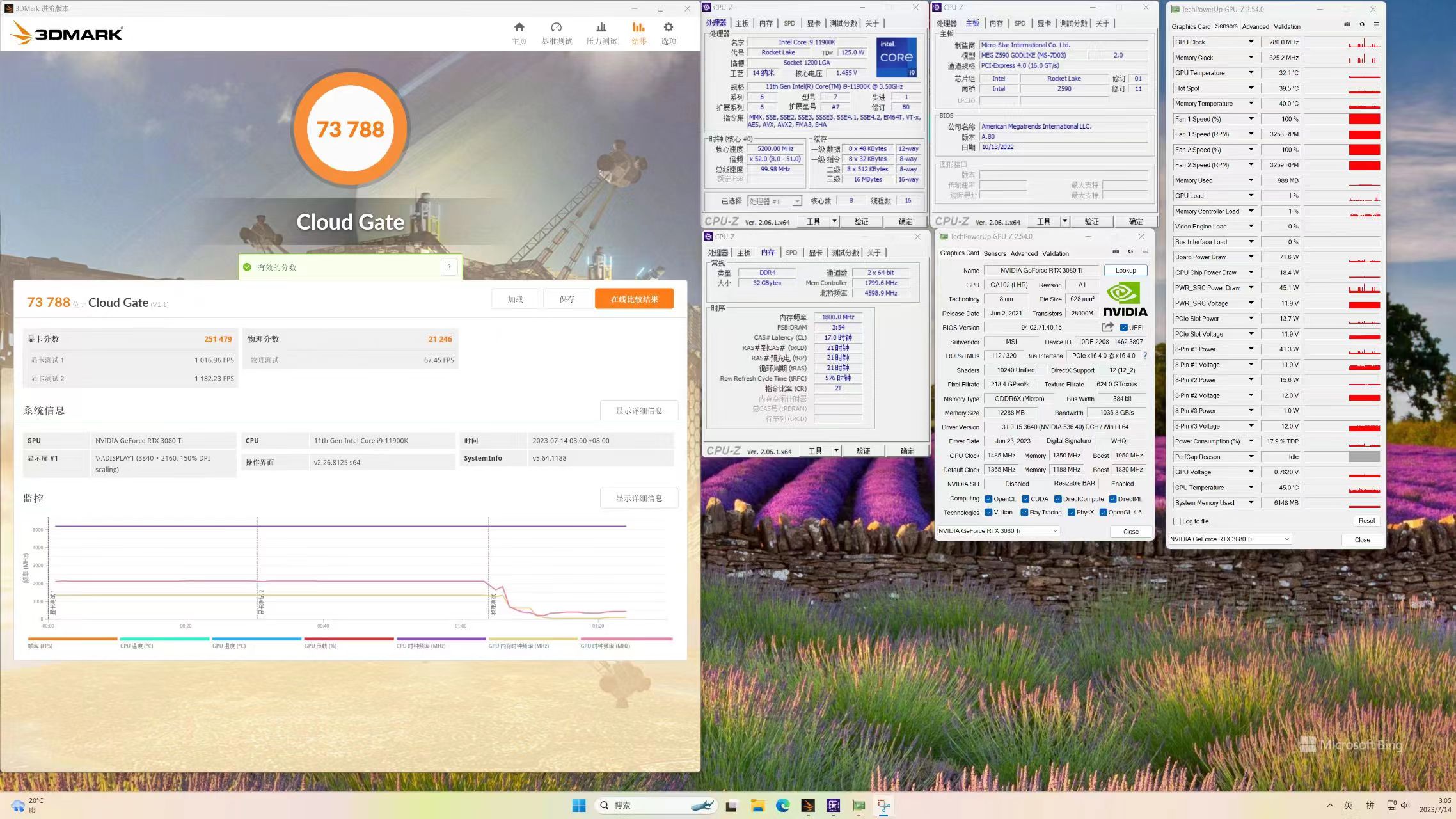Image resolution: width=1456 pixels, height=819 pixels.
Task: Click purple CPU clock legend swatch
Action: [x=441, y=639]
